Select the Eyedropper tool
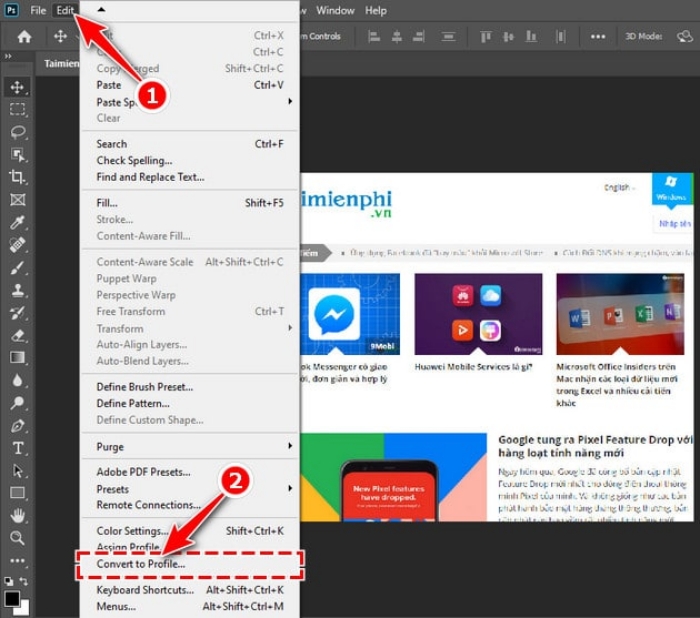This screenshot has width=700, height=618. click(x=17, y=222)
